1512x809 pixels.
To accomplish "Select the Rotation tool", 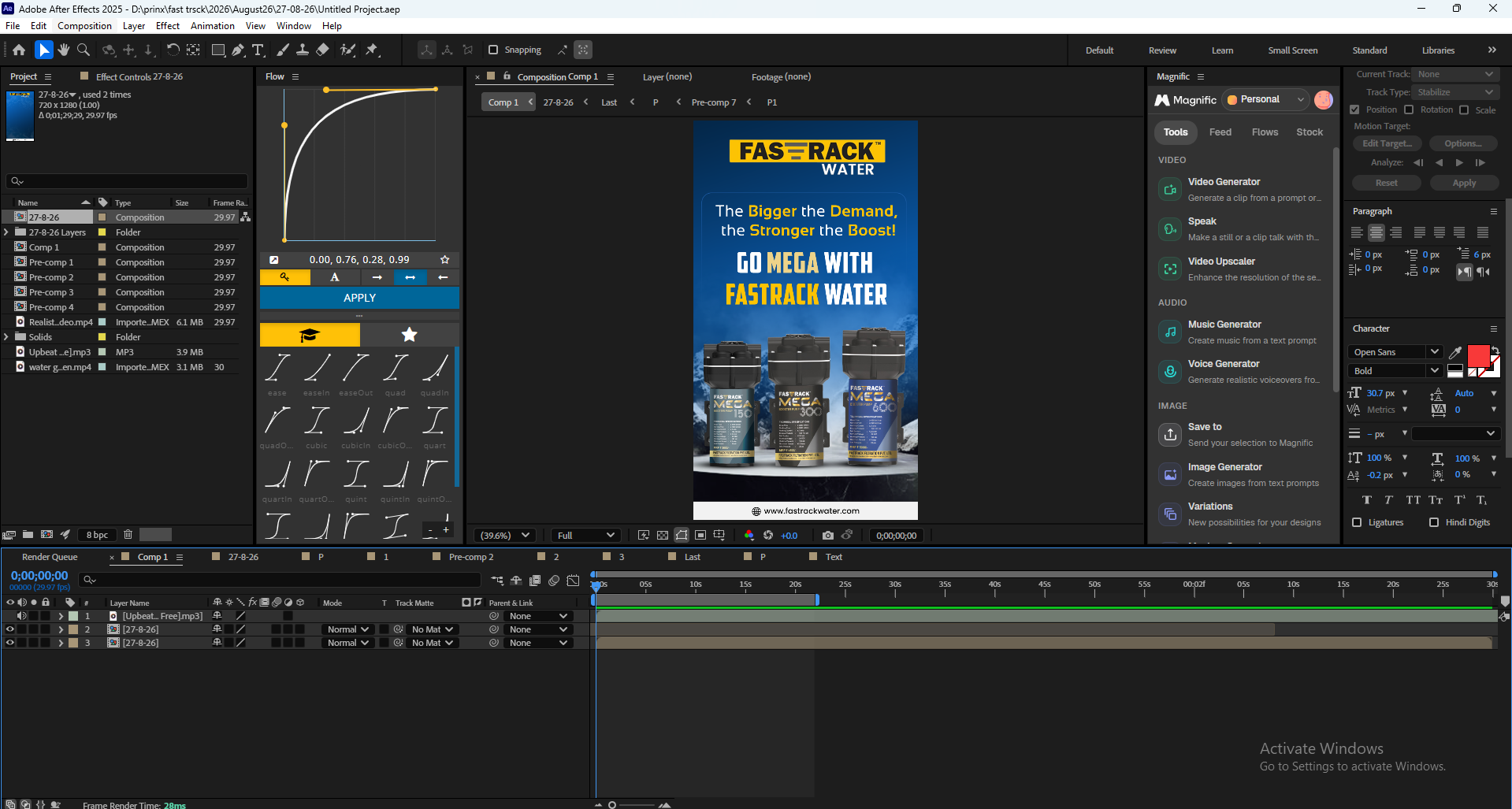I will 173,50.
